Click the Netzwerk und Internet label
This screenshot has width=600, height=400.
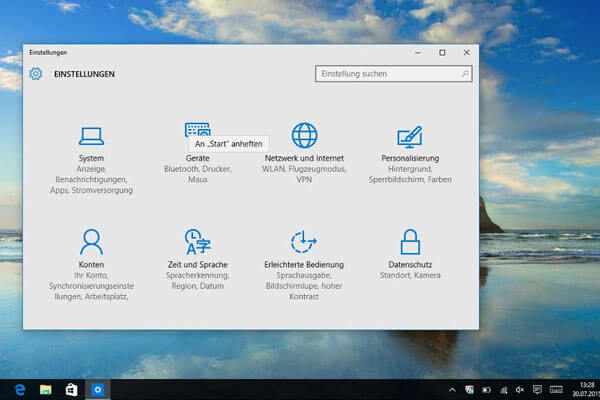[304, 158]
